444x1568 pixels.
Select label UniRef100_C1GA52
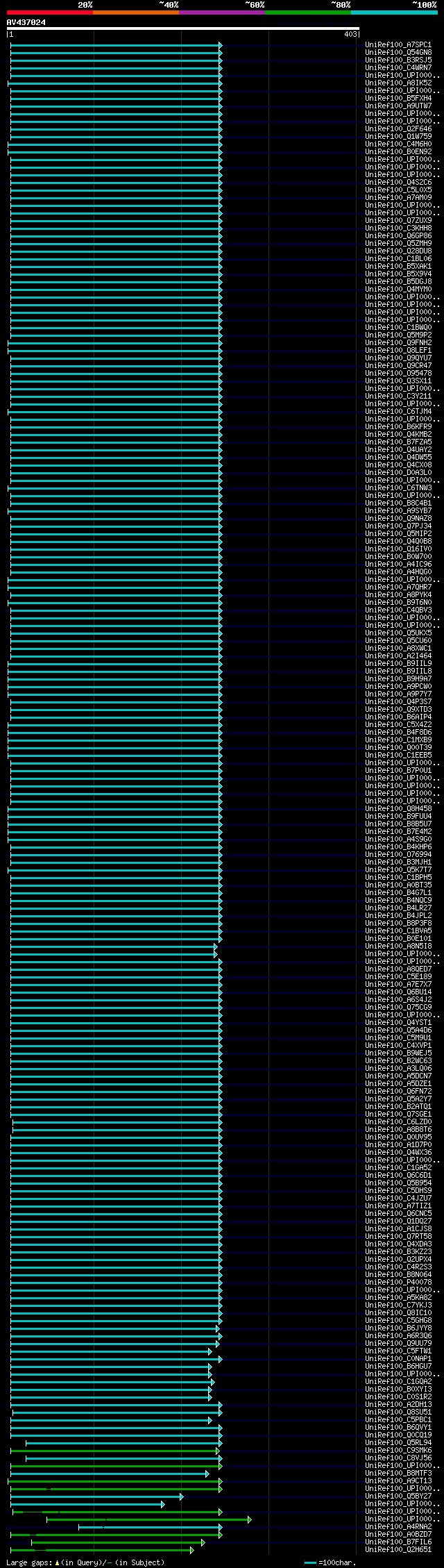(398, 1167)
